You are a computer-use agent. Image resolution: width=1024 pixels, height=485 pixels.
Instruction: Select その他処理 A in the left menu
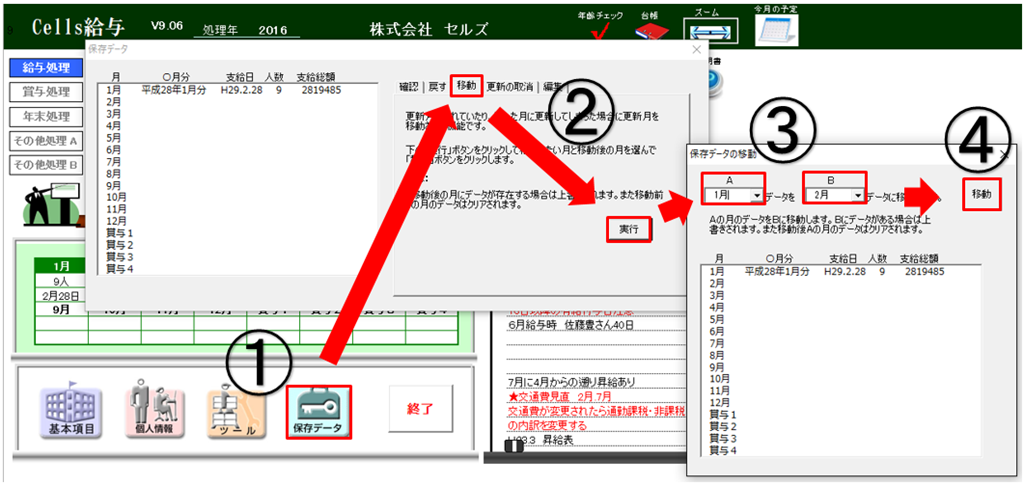[46, 140]
